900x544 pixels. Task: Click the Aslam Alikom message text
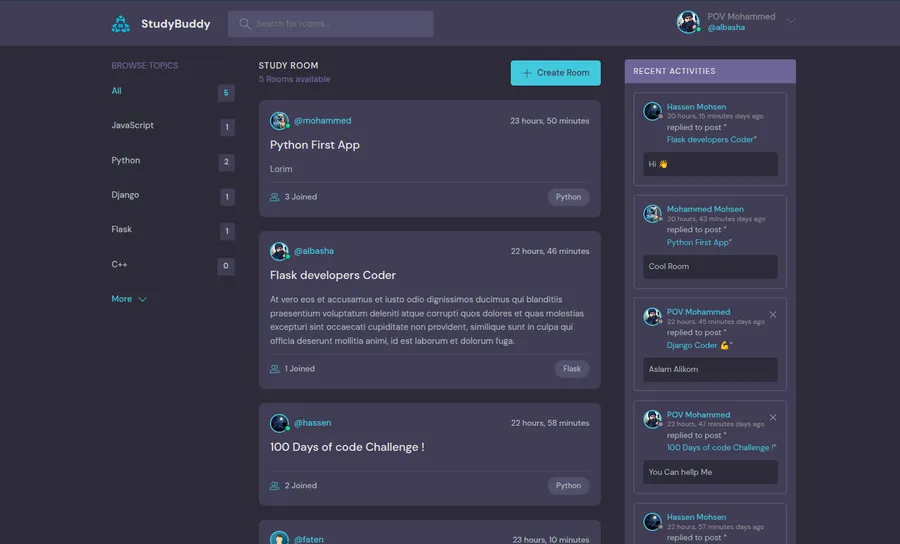tap(673, 370)
